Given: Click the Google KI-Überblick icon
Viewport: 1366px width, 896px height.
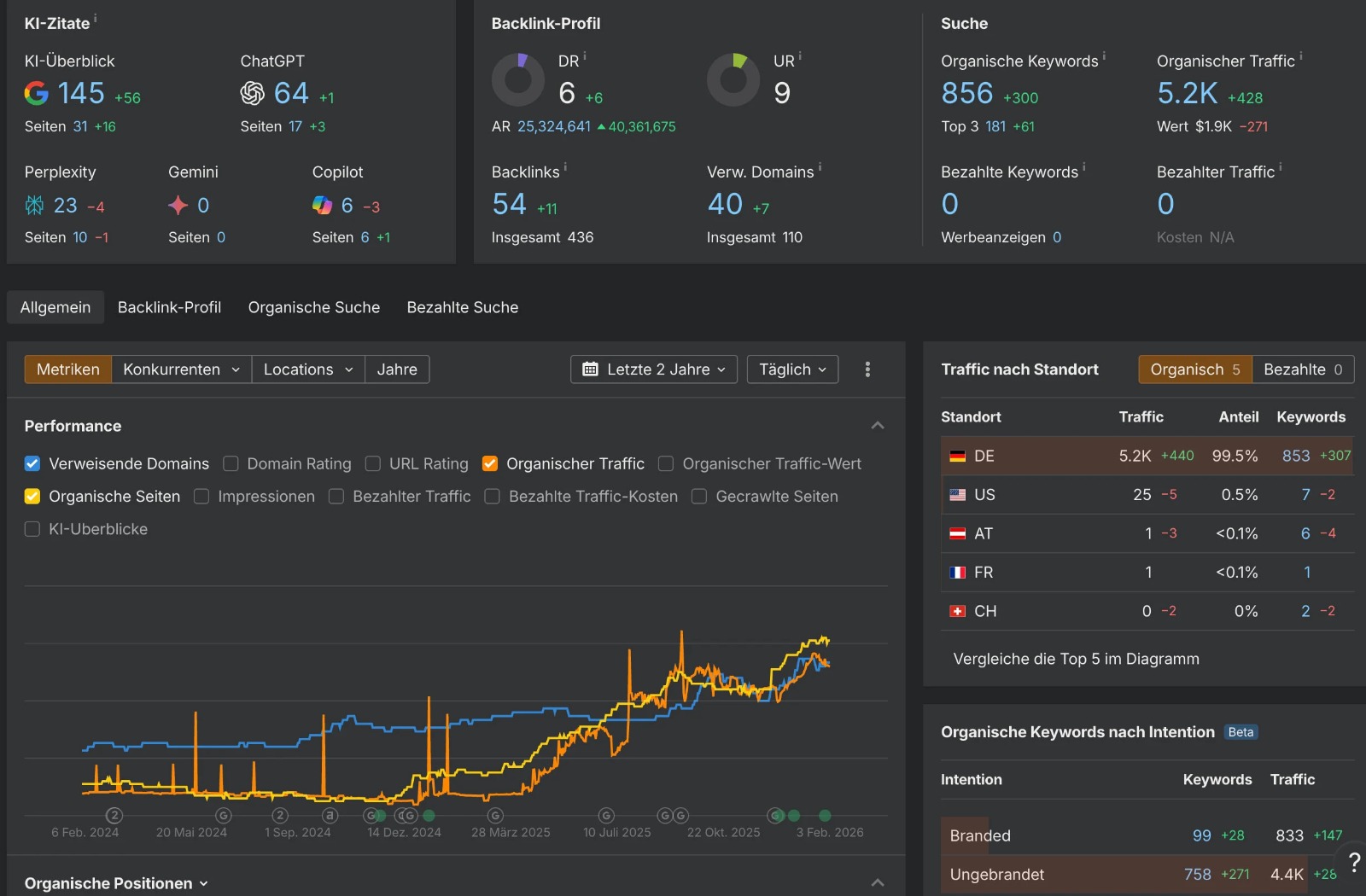Looking at the screenshot, I should pyautogui.click(x=36, y=93).
